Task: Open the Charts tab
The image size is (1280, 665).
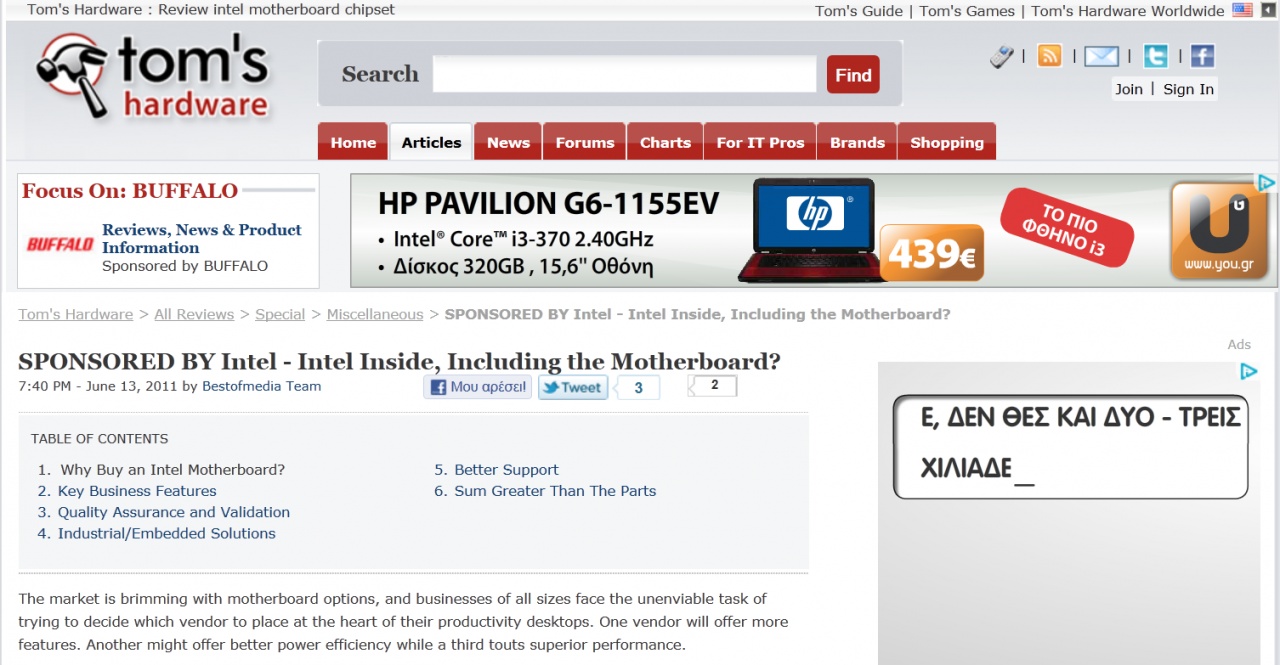Action: pos(665,142)
